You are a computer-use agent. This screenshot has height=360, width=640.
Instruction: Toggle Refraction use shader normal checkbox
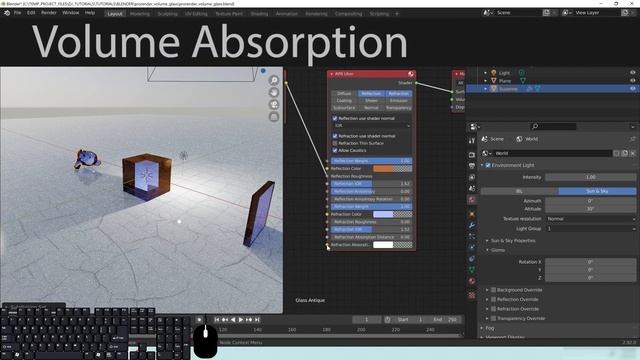(x=335, y=136)
